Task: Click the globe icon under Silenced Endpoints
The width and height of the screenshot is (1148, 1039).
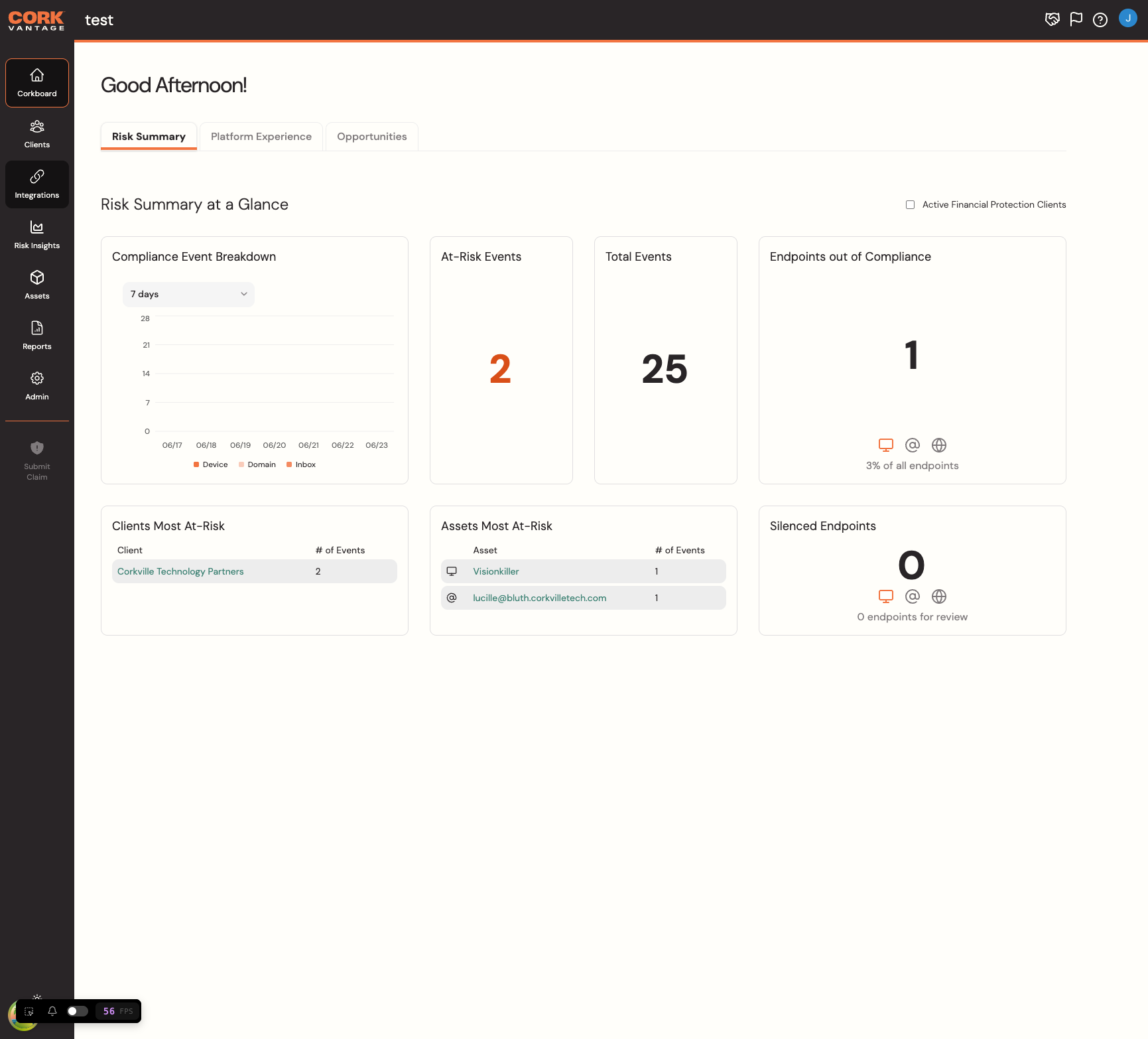Action: (x=939, y=596)
